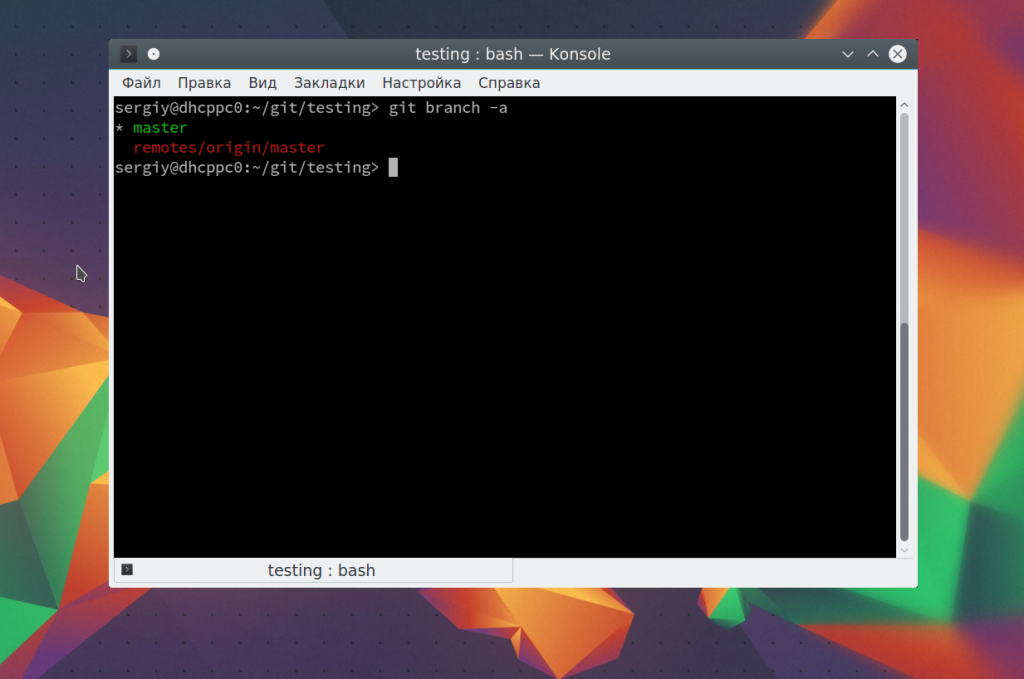
Task: Open the Настройка menu
Action: tap(421, 83)
